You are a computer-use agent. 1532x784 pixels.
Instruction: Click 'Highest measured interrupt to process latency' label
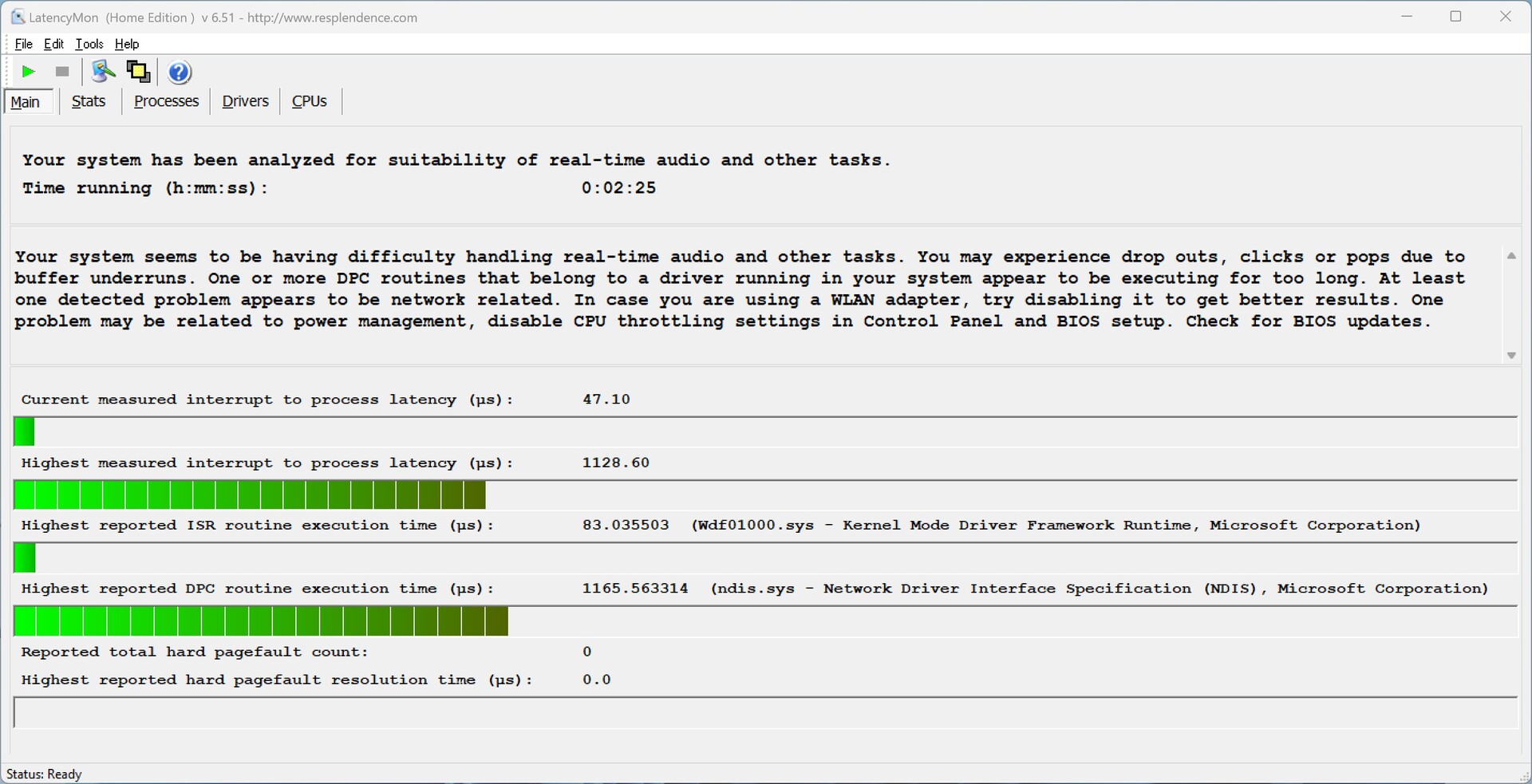[x=268, y=463]
